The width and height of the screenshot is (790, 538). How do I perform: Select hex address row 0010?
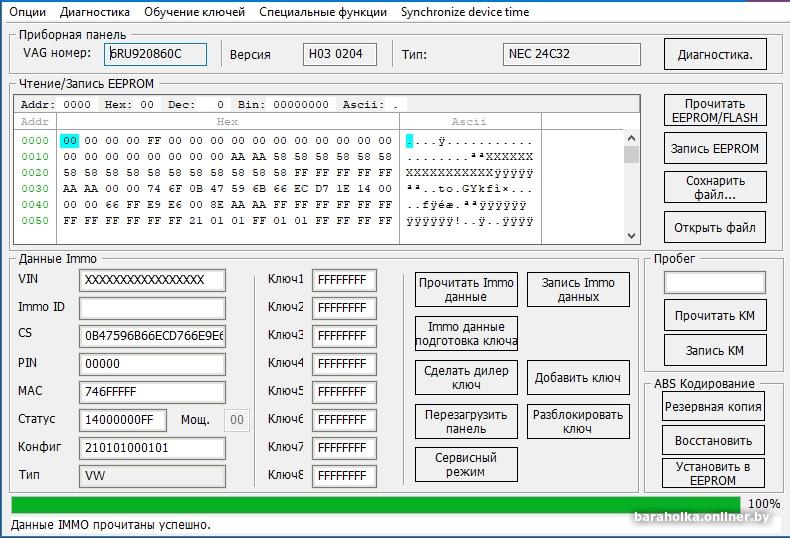[35, 157]
